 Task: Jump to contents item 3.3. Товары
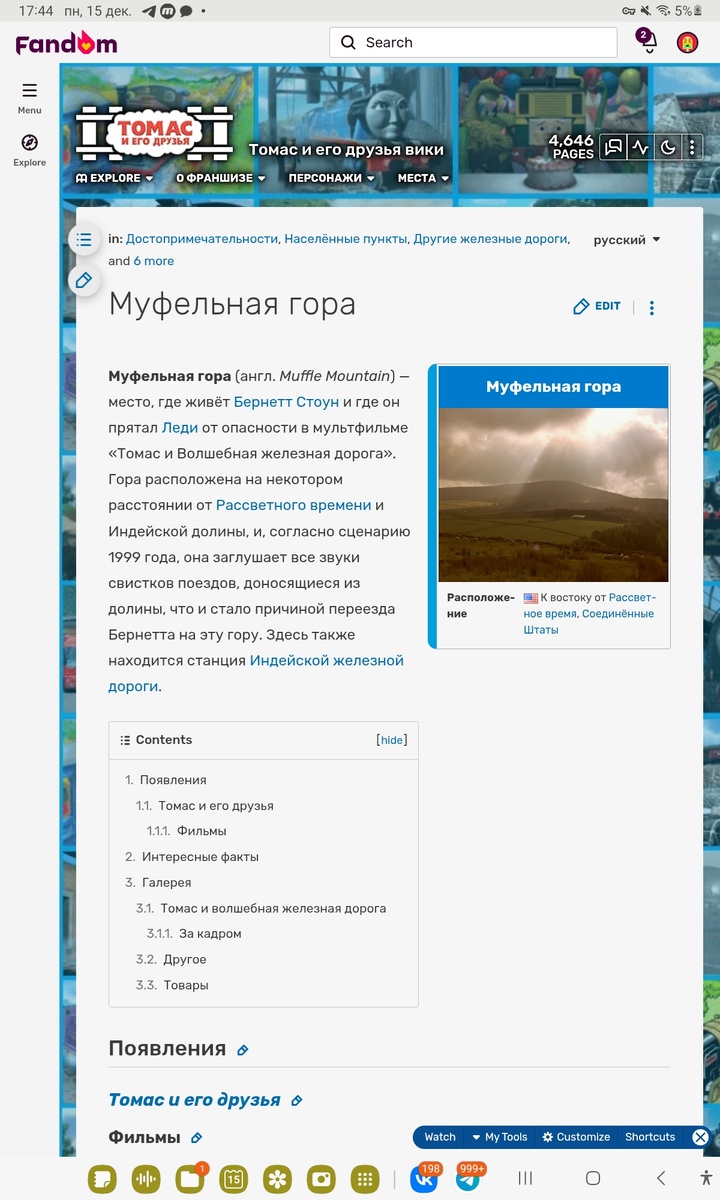pos(172,985)
